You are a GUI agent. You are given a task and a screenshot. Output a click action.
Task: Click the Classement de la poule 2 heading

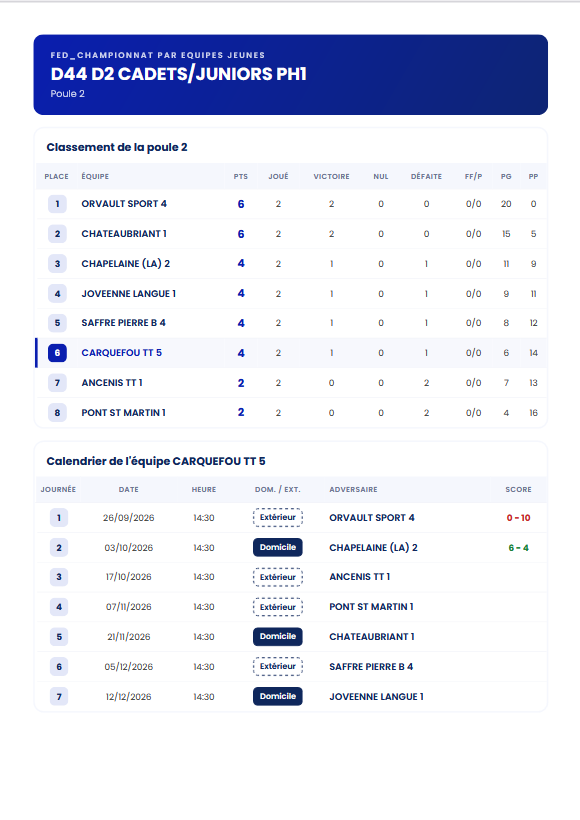pos(117,147)
